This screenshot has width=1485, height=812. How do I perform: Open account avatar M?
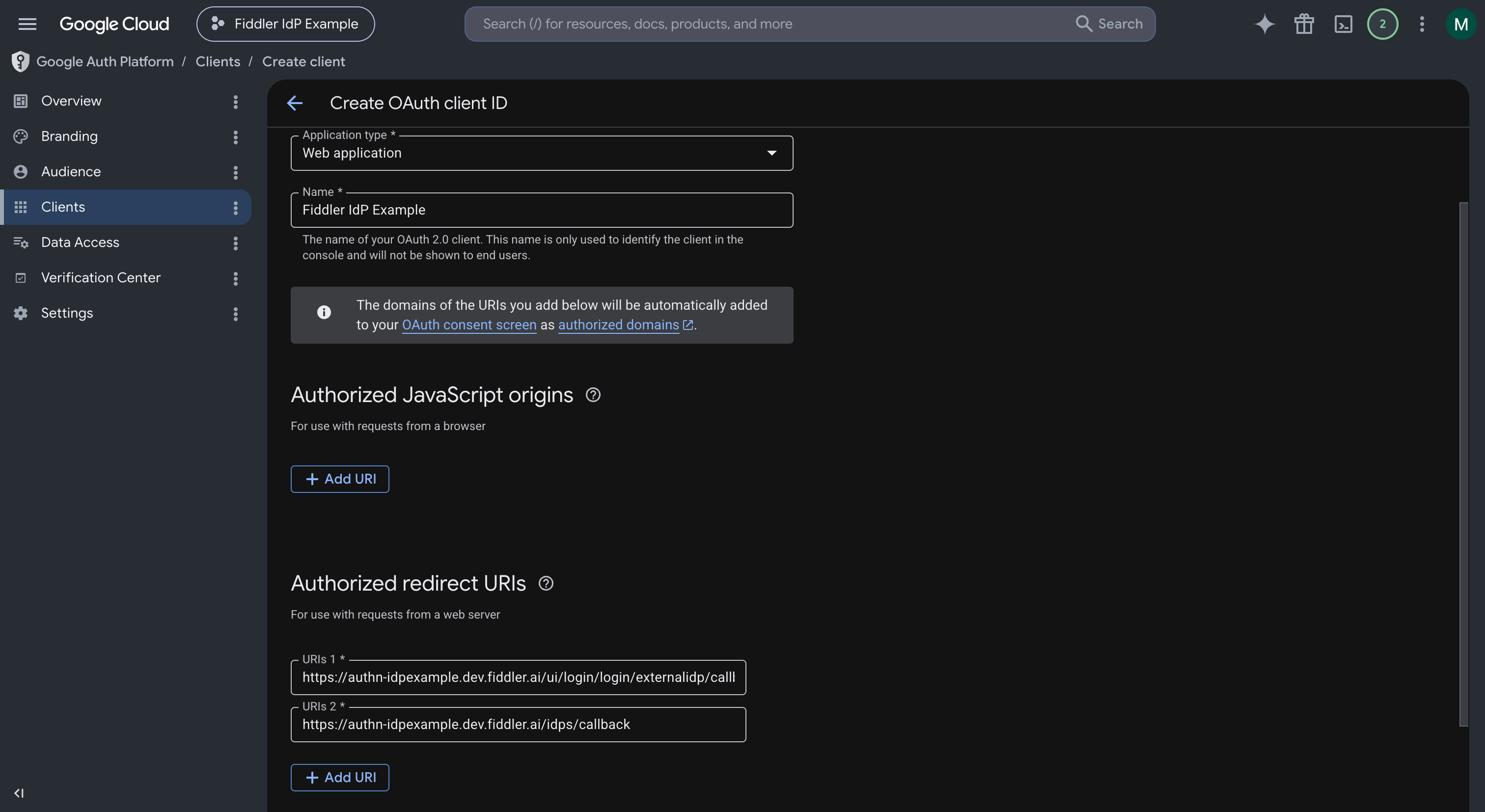[1461, 24]
